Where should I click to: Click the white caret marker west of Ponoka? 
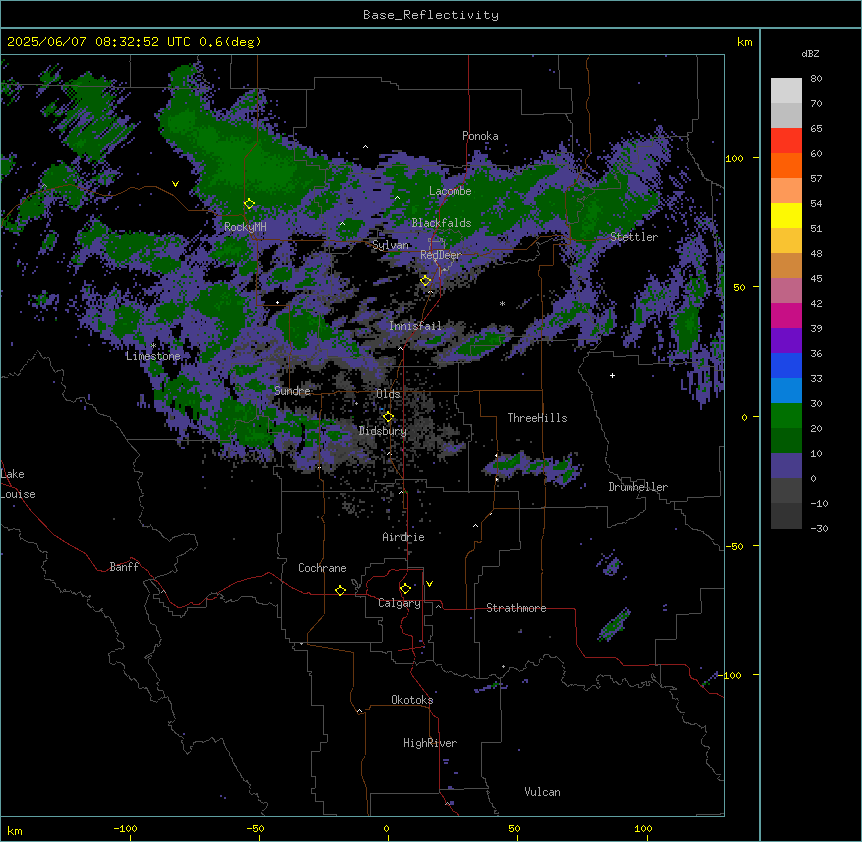pyautogui.click(x=366, y=147)
